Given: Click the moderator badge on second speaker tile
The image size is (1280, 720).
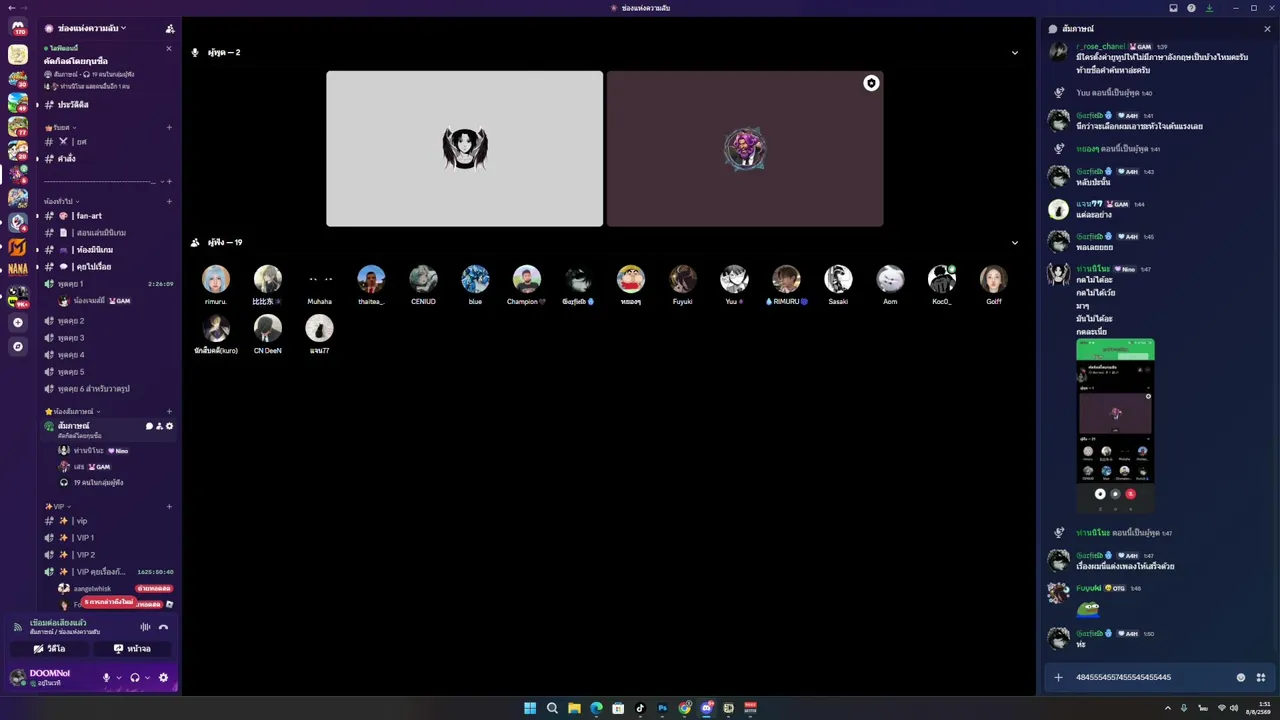Looking at the screenshot, I should click(871, 83).
